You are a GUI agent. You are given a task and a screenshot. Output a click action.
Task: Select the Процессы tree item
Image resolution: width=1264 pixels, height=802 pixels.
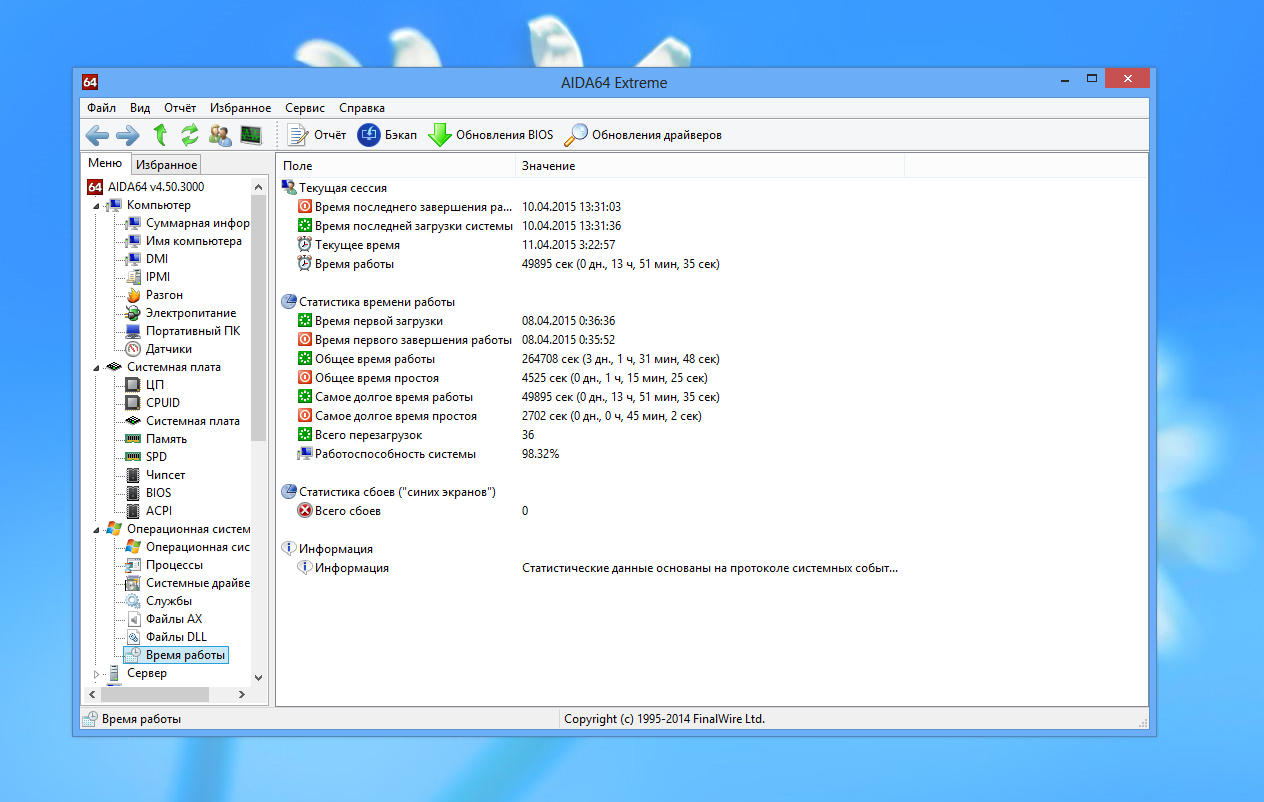[163, 565]
